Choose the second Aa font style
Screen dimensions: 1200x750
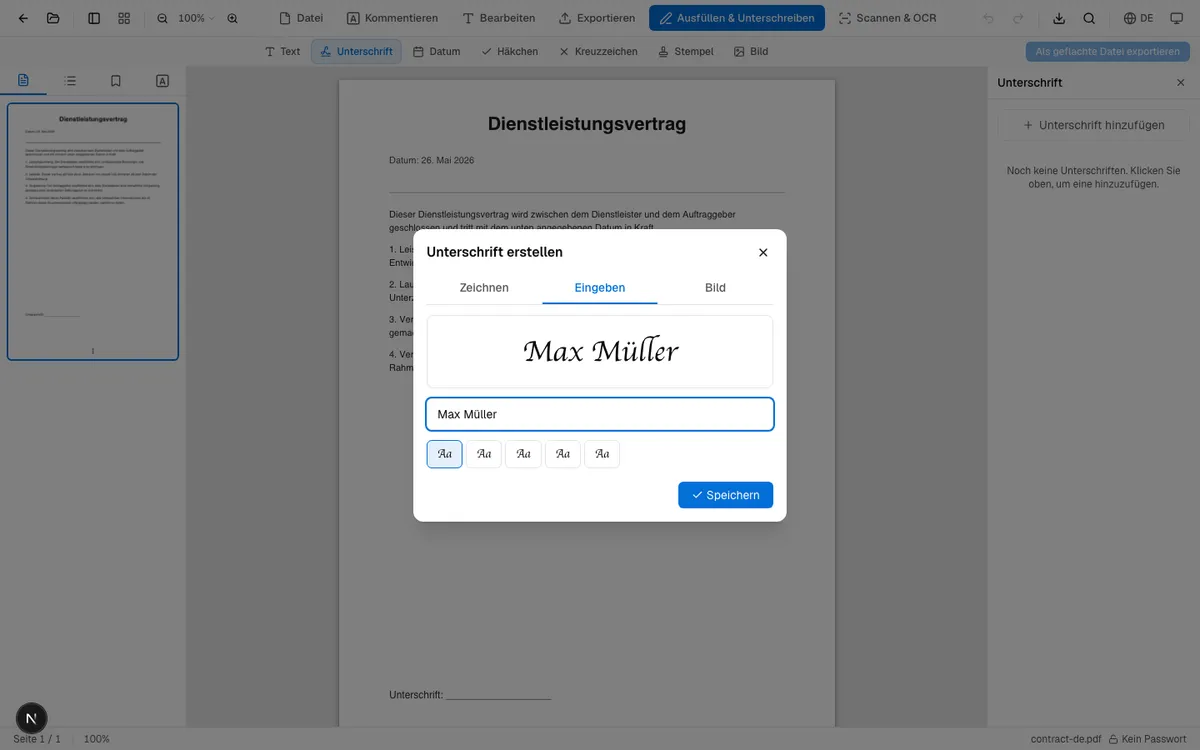coord(484,454)
